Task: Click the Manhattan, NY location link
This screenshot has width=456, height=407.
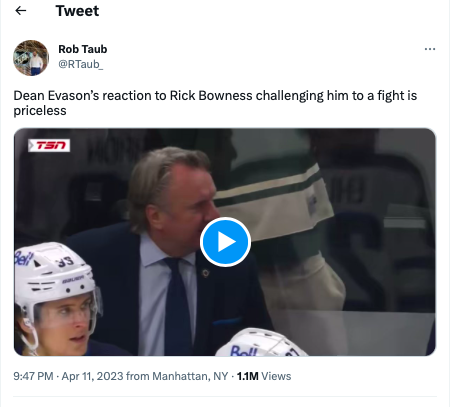Action: pos(190,376)
